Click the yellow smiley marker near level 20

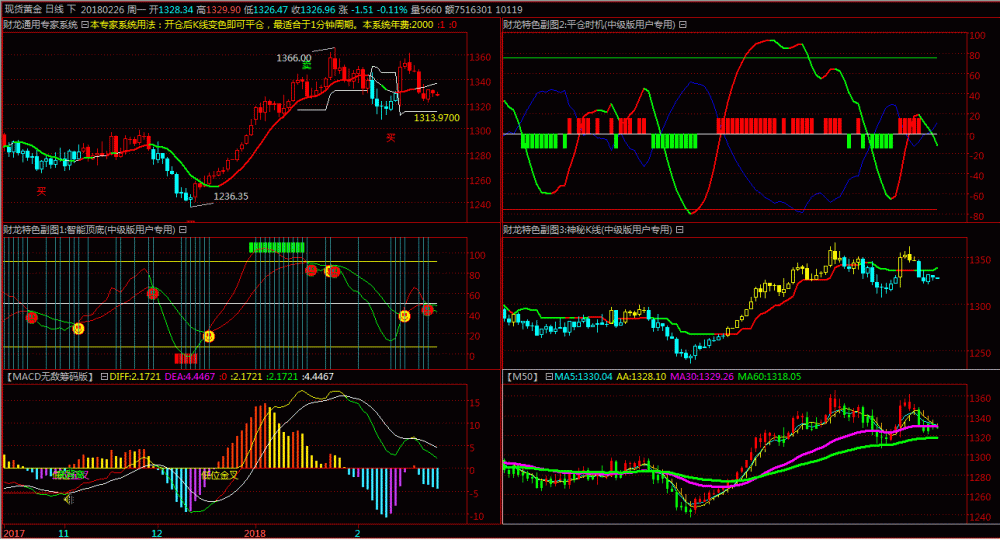(x=209, y=337)
